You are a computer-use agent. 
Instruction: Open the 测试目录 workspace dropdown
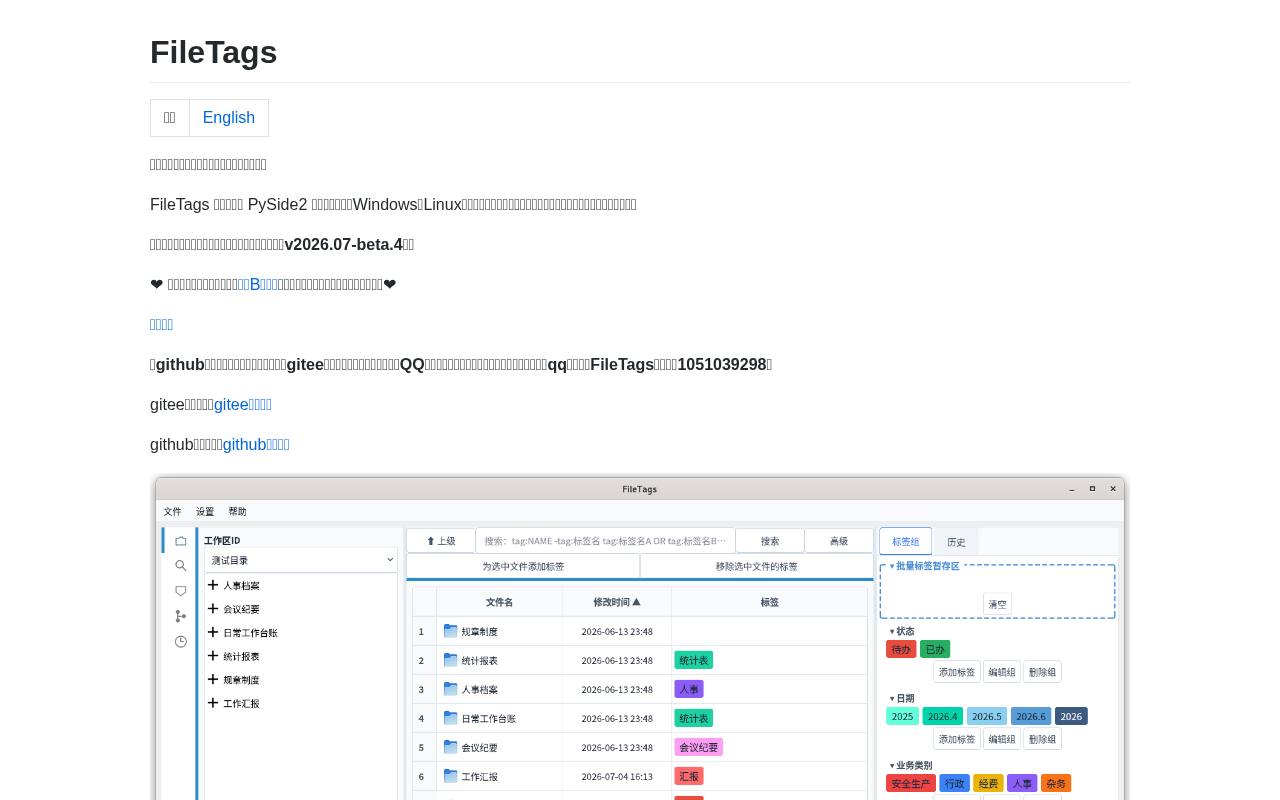click(x=301, y=560)
